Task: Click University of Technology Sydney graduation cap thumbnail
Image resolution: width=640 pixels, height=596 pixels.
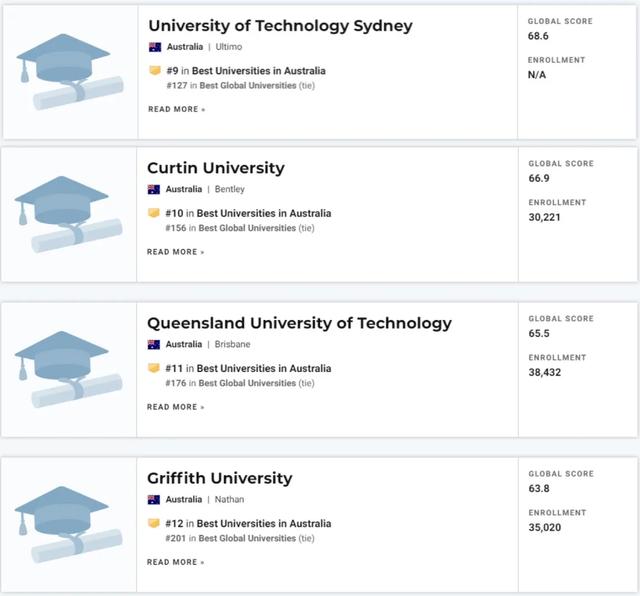Action: [70, 72]
